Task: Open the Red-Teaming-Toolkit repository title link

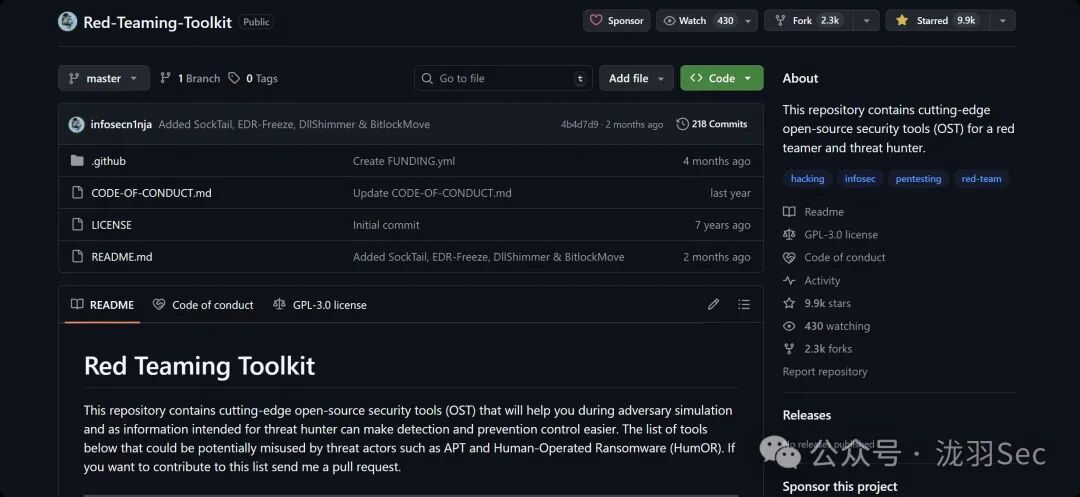Action: pyautogui.click(x=158, y=22)
